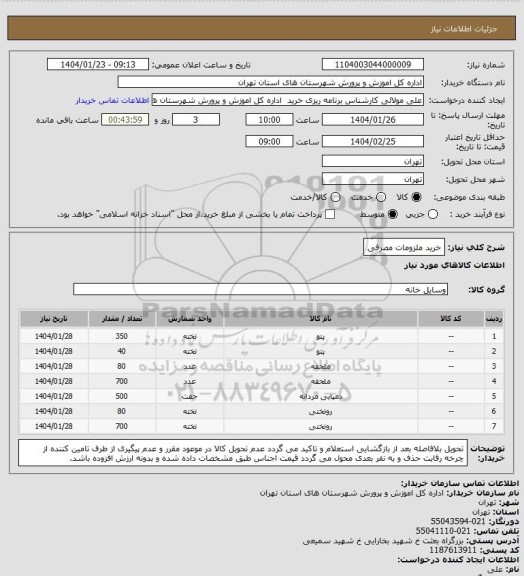Click روتختی item name in row 7
The height and width of the screenshot is (576, 524).
pyautogui.click(x=320, y=426)
